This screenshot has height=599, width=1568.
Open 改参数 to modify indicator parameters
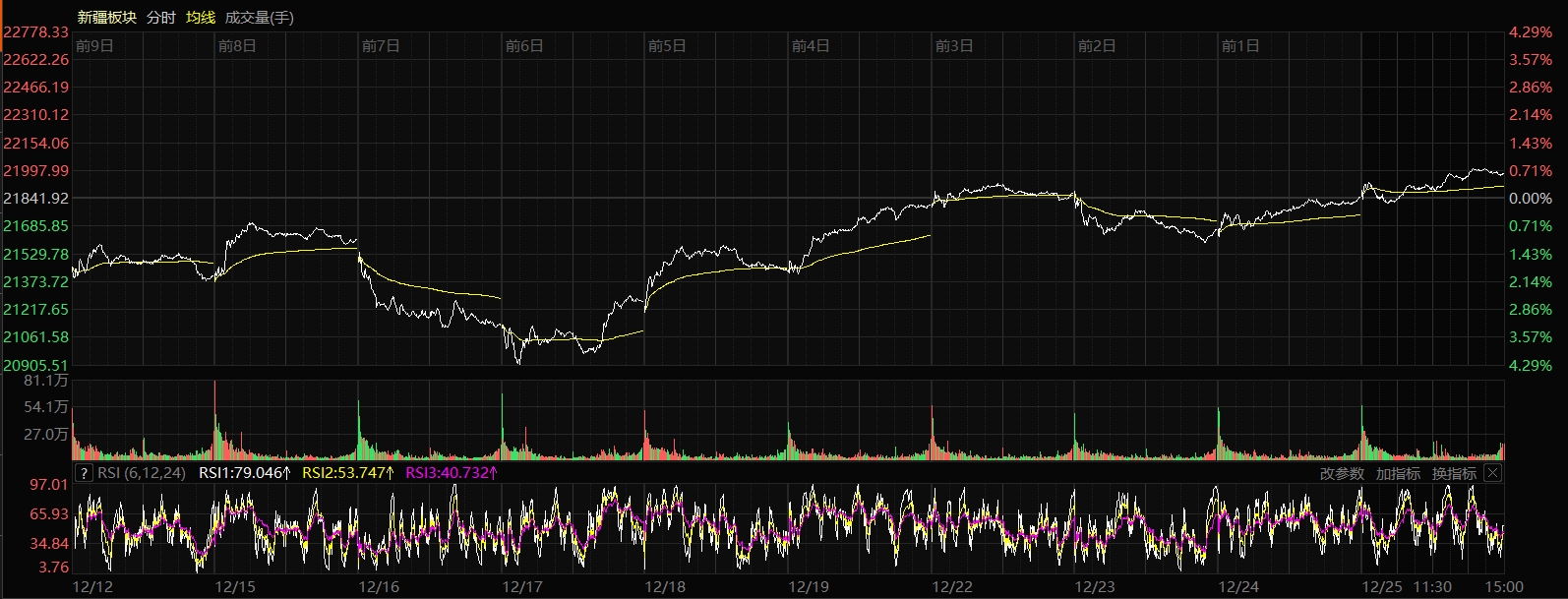pyautogui.click(x=1342, y=473)
